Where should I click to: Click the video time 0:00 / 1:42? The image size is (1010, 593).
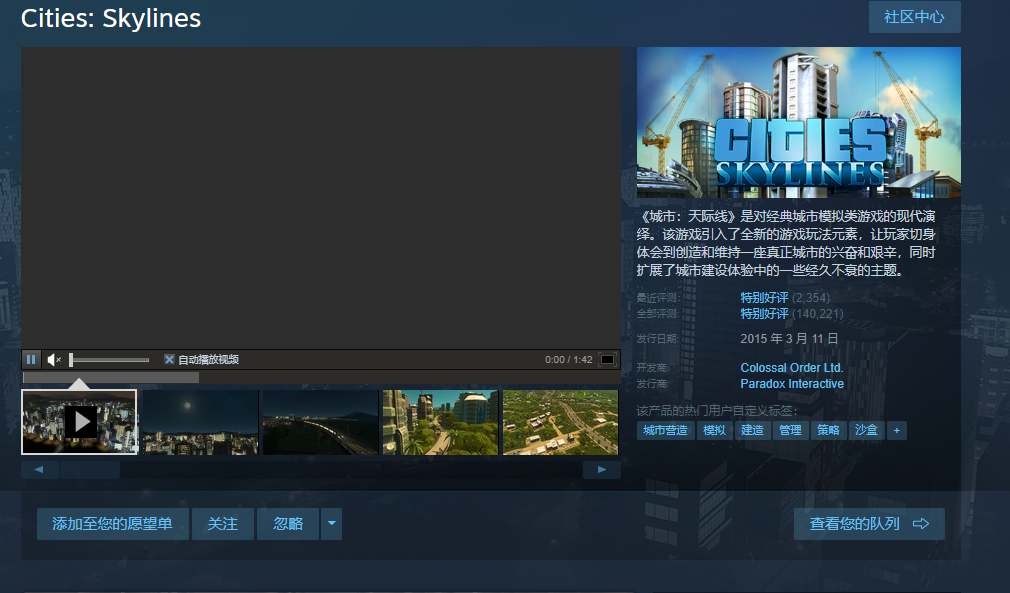[569, 359]
